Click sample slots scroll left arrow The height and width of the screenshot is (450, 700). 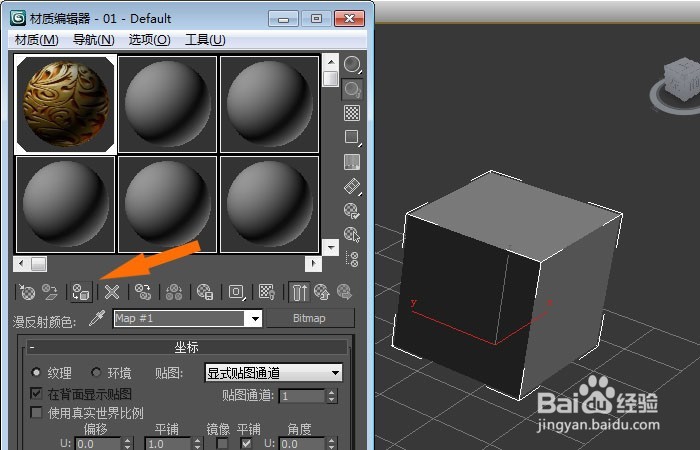[x=21, y=264]
